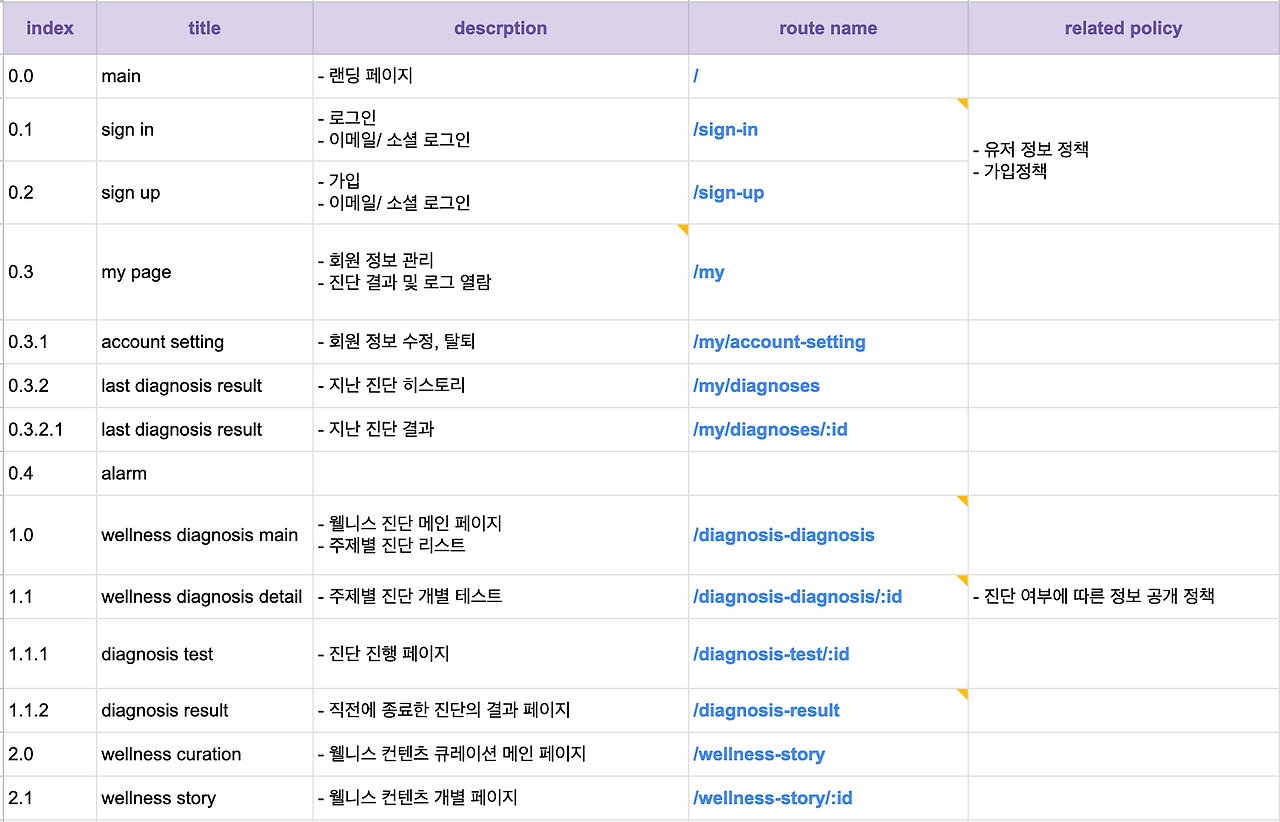Screen dimensions: 1280x822
Task: Select the 'related policy' column header
Action: [x=1122, y=27]
